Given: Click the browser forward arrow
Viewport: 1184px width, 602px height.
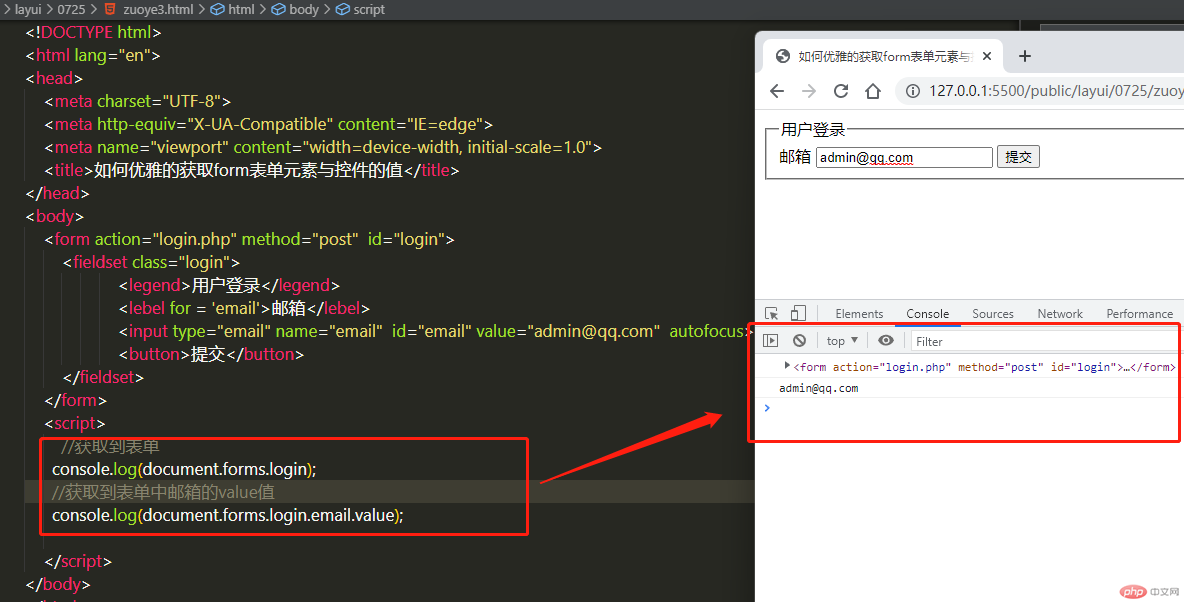Looking at the screenshot, I should pyautogui.click(x=809, y=91).
